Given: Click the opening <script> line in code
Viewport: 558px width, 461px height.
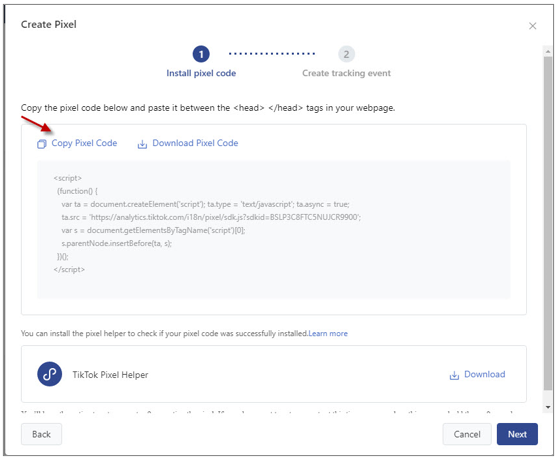Looking at the screenshot, I should pyautogui.click(x=68, y=178).
